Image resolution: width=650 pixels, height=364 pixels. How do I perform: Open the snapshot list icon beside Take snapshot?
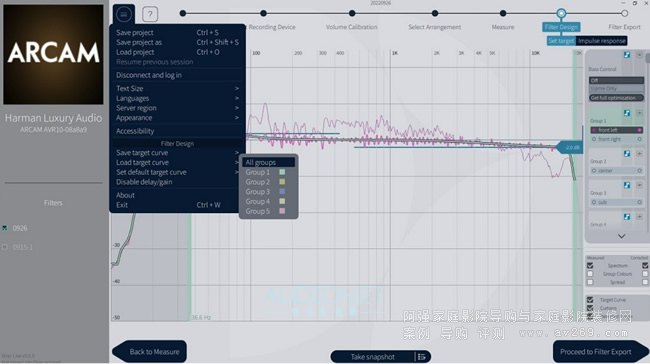point(422,357)
